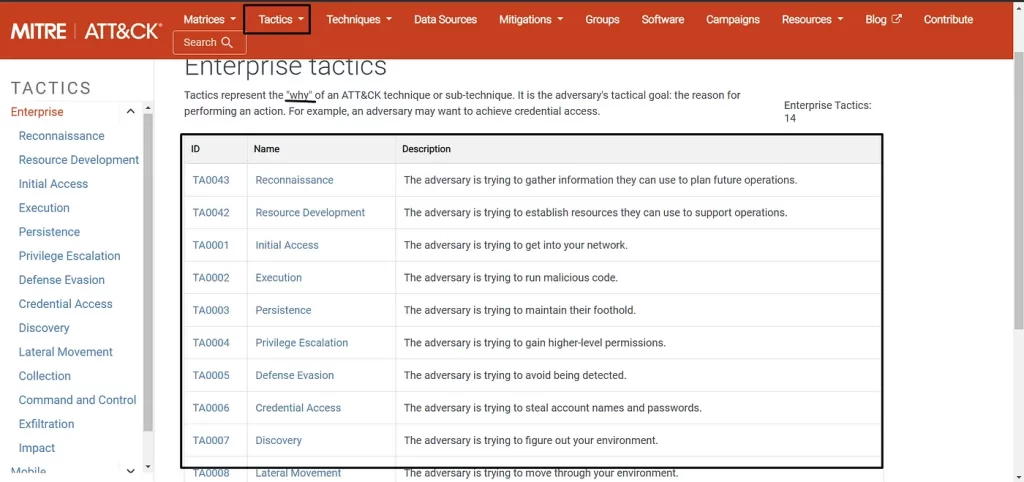Open the Matrices dropdown menu
The width and height of the screenshot is (1024, 482).
click(x=210, y=20)
